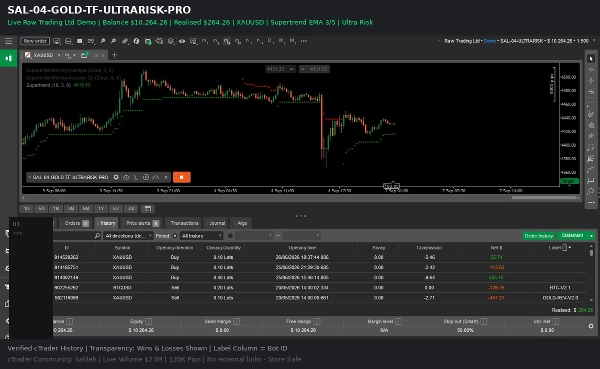Select the 1M chart period button
Screen dimensions: 600x369
pyautogui.click(x=56, y=209)
